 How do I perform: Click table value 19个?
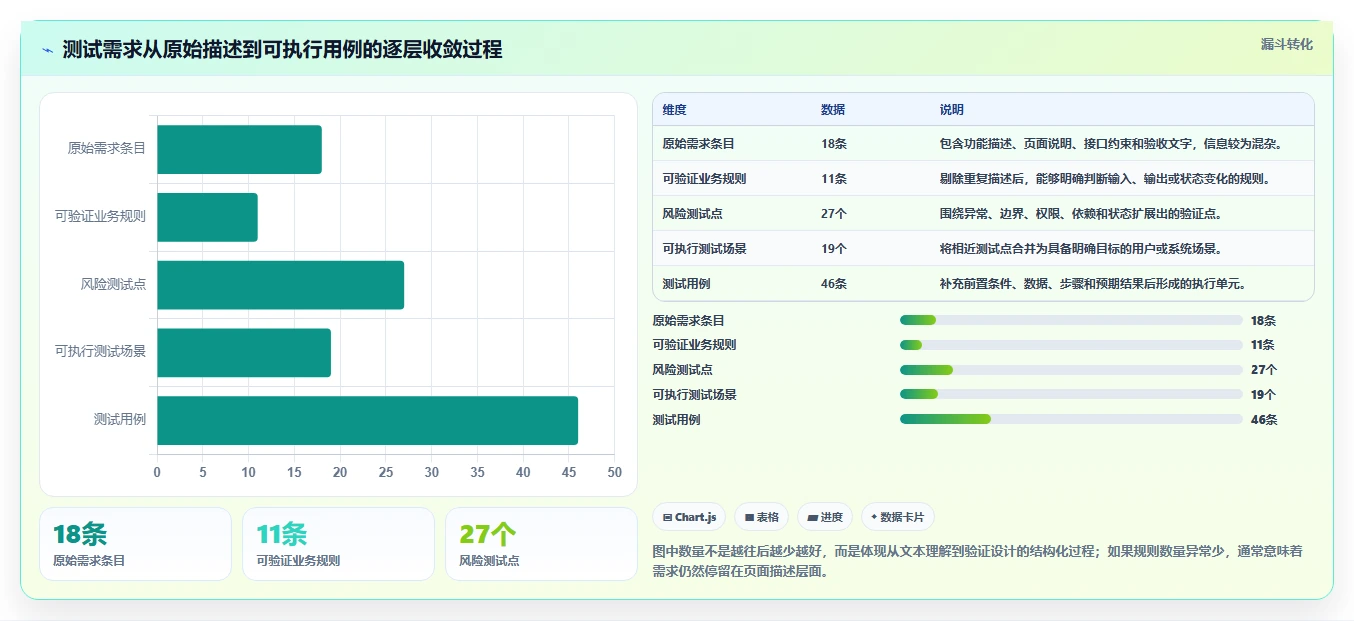[834, 249]
